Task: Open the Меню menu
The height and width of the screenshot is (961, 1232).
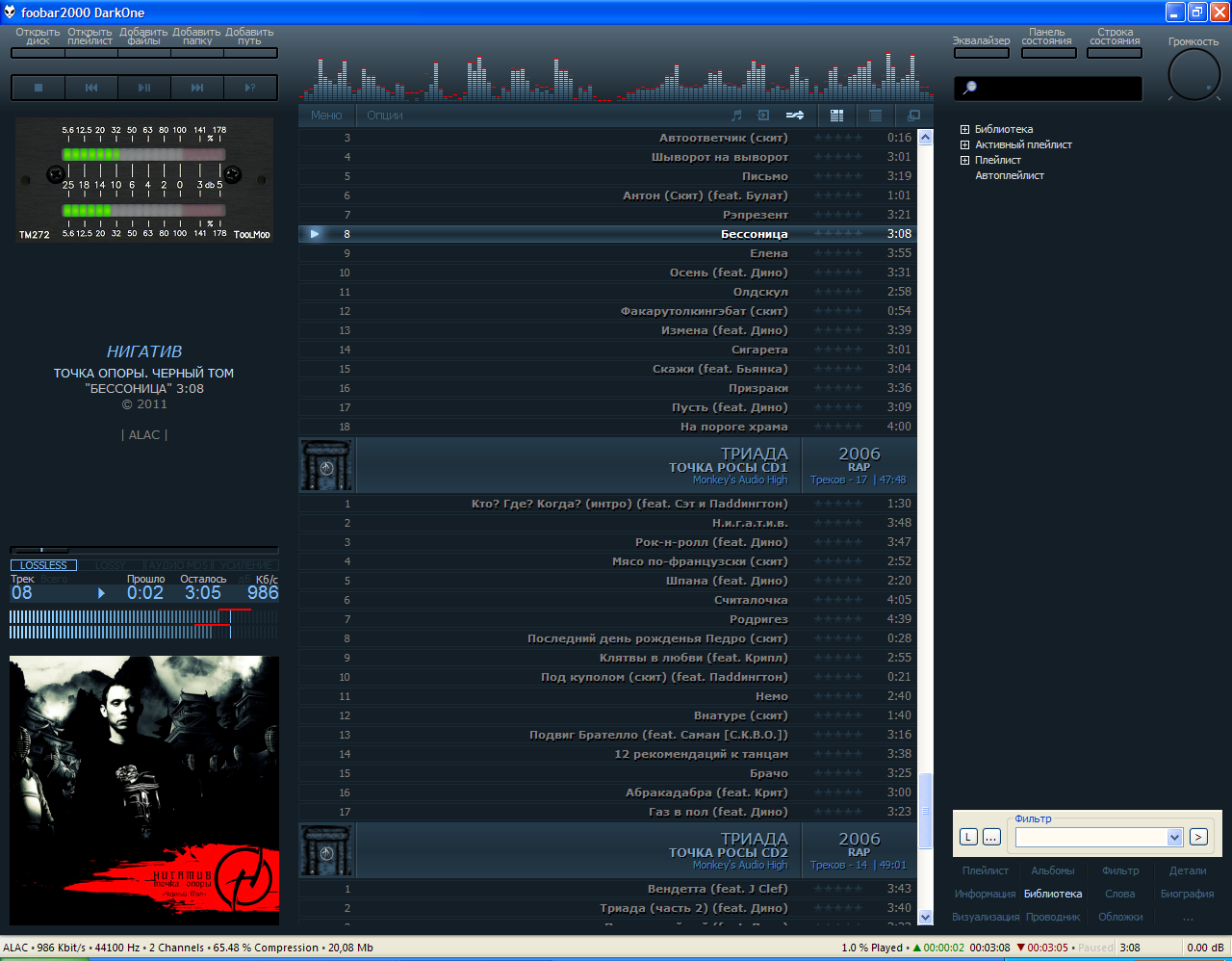Action: pyautogui.click(x=326, y=116)
